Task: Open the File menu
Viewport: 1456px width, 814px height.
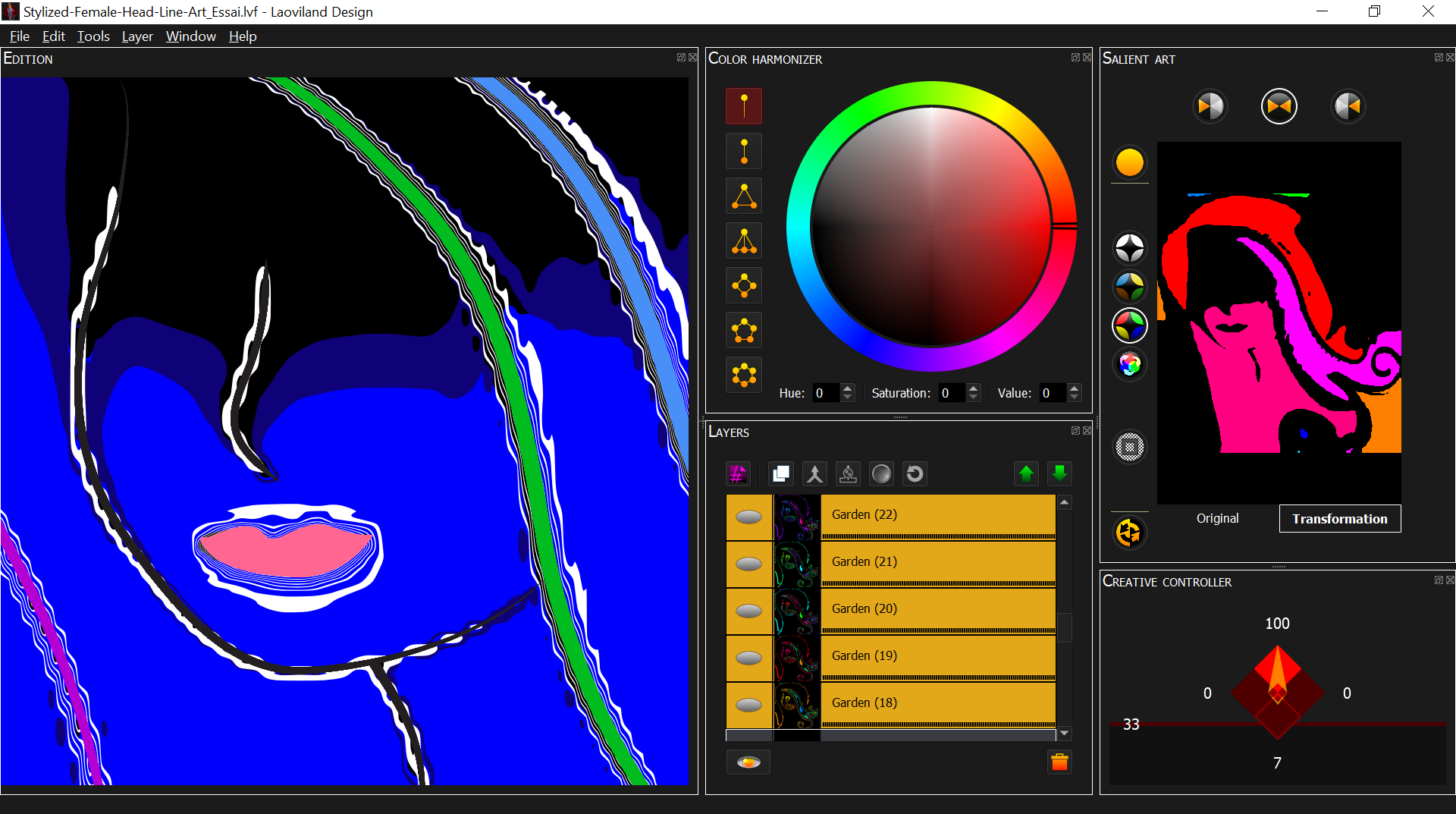Action: (20, 36)
